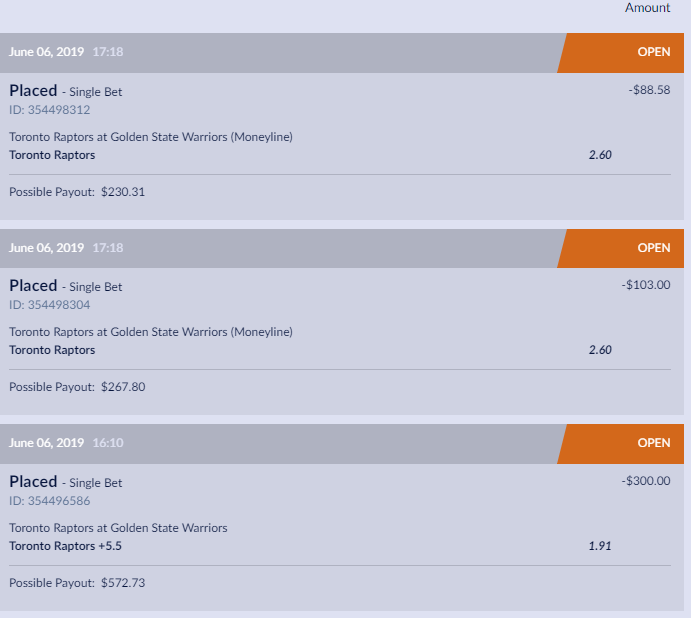Click Placed title above ID 354496586

33,482
